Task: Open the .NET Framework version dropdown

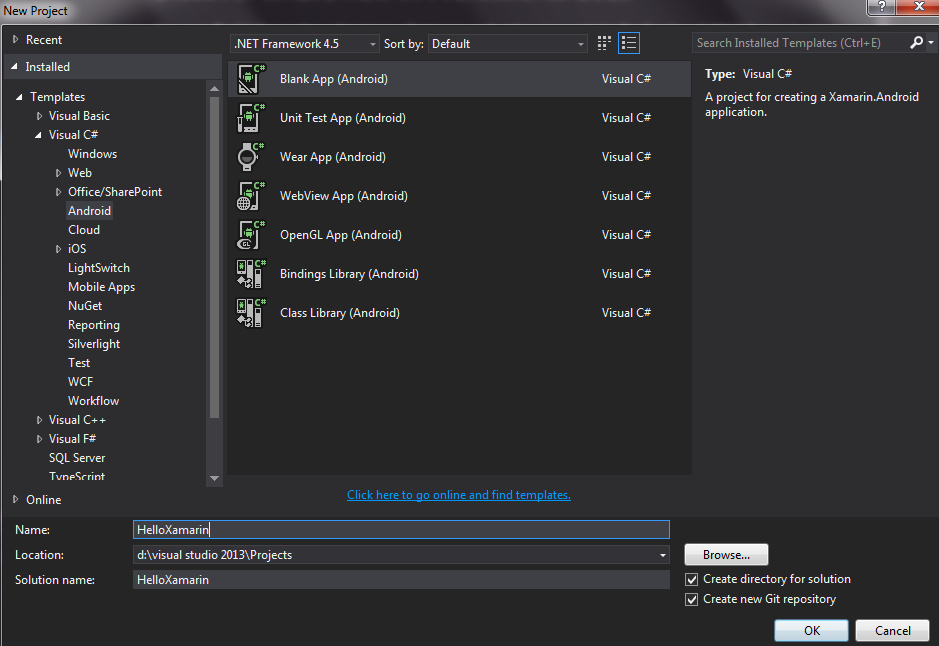Action: pyautogui.click(x=305, y=44)
